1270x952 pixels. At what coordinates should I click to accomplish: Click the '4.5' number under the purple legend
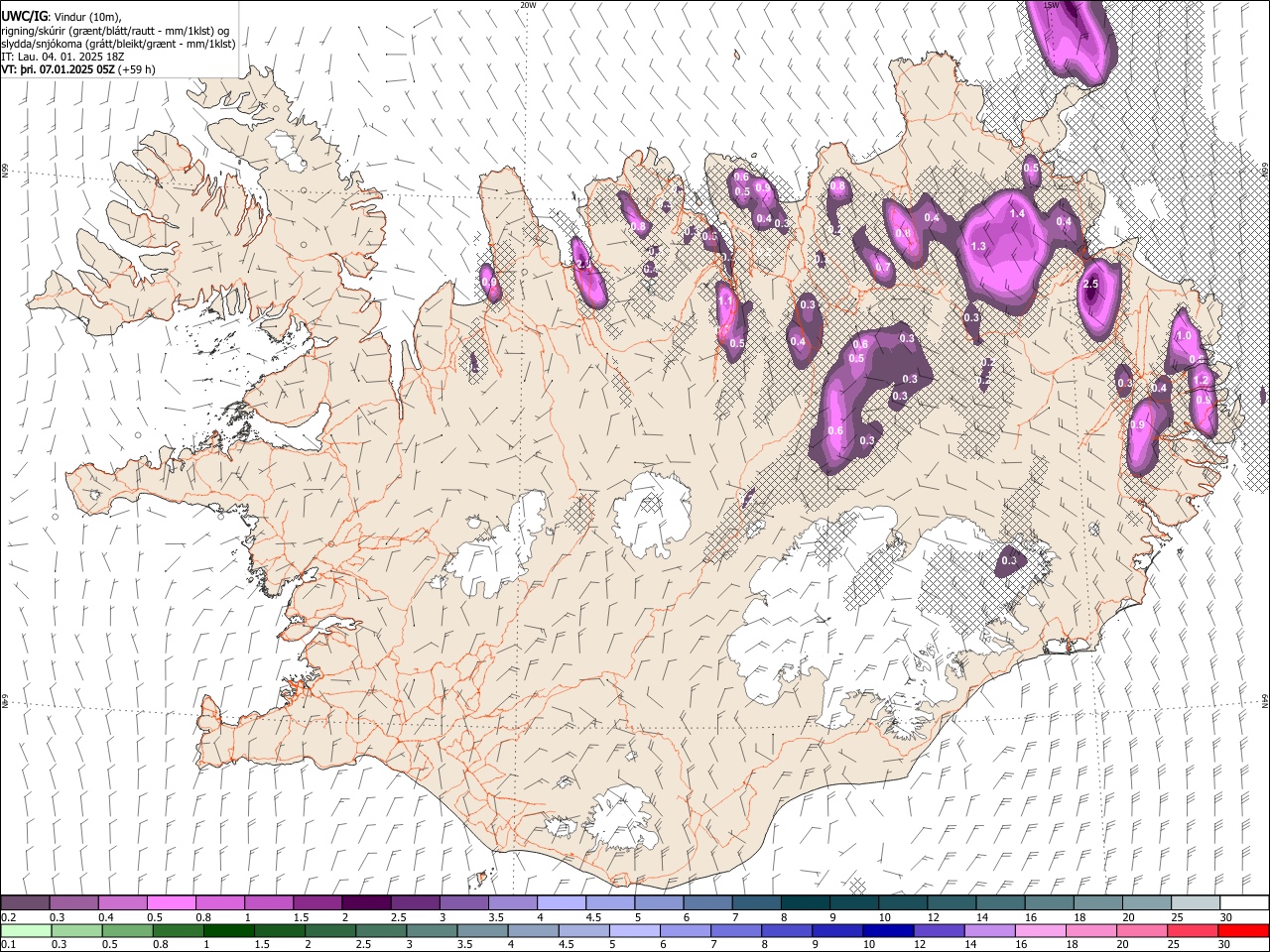(593, 917)
